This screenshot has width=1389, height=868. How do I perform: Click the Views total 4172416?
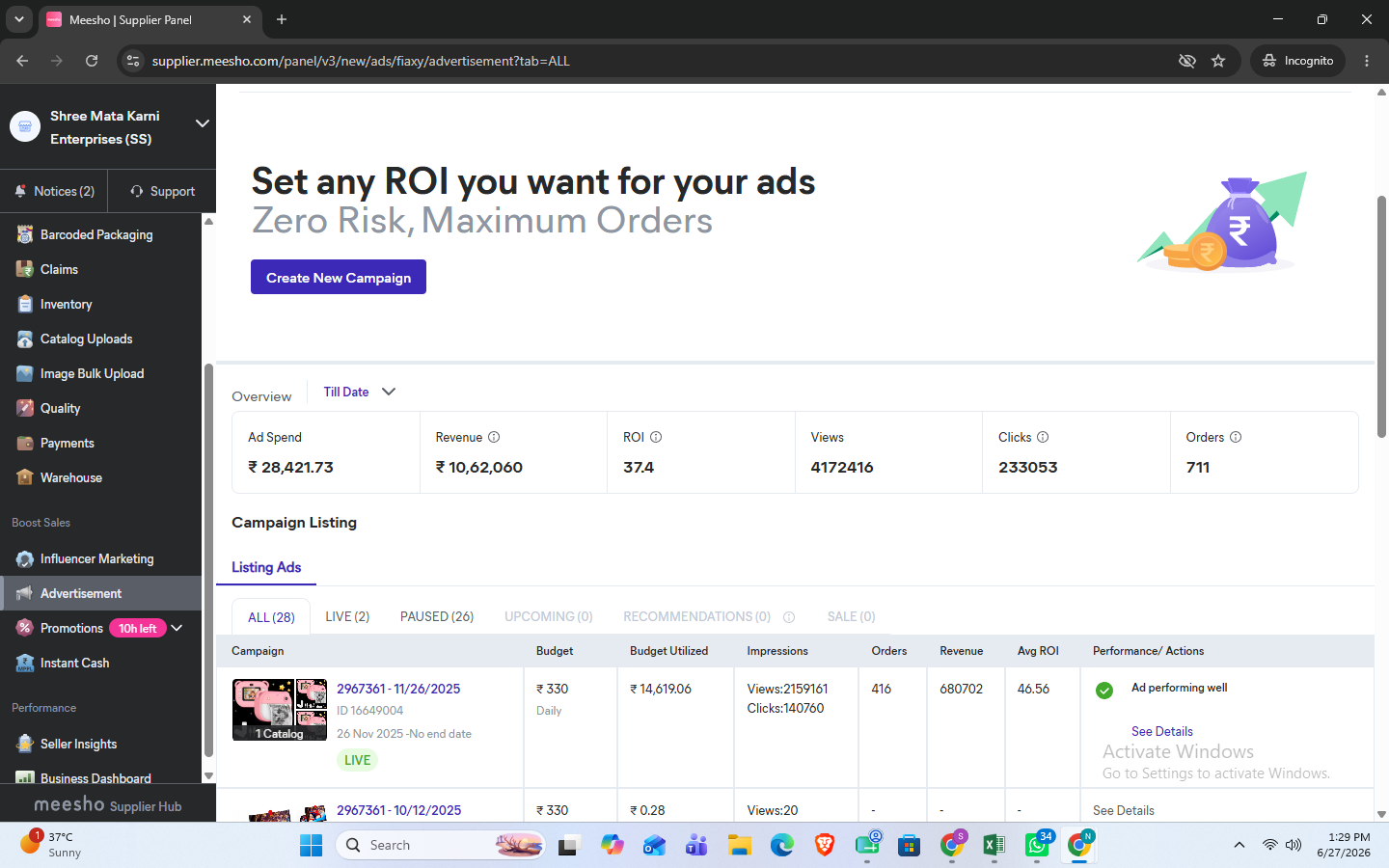(x=842, y=467)
